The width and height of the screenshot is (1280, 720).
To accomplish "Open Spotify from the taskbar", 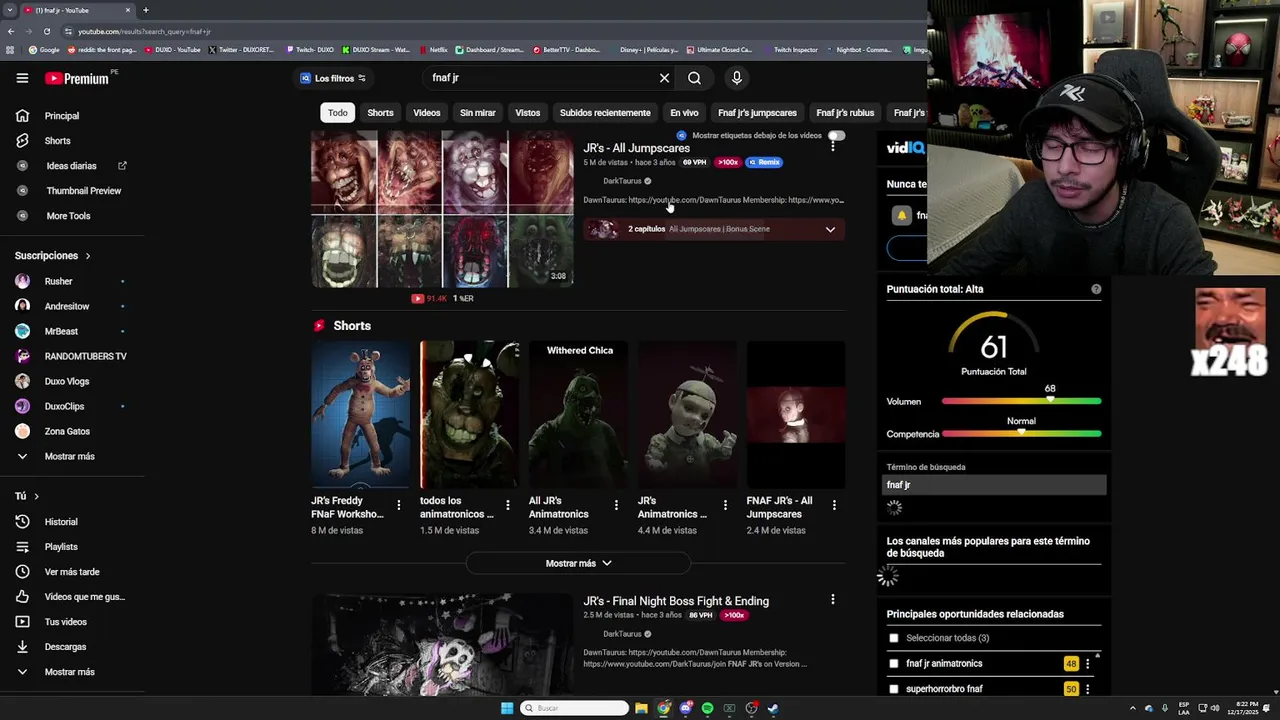I will (707, 708).
